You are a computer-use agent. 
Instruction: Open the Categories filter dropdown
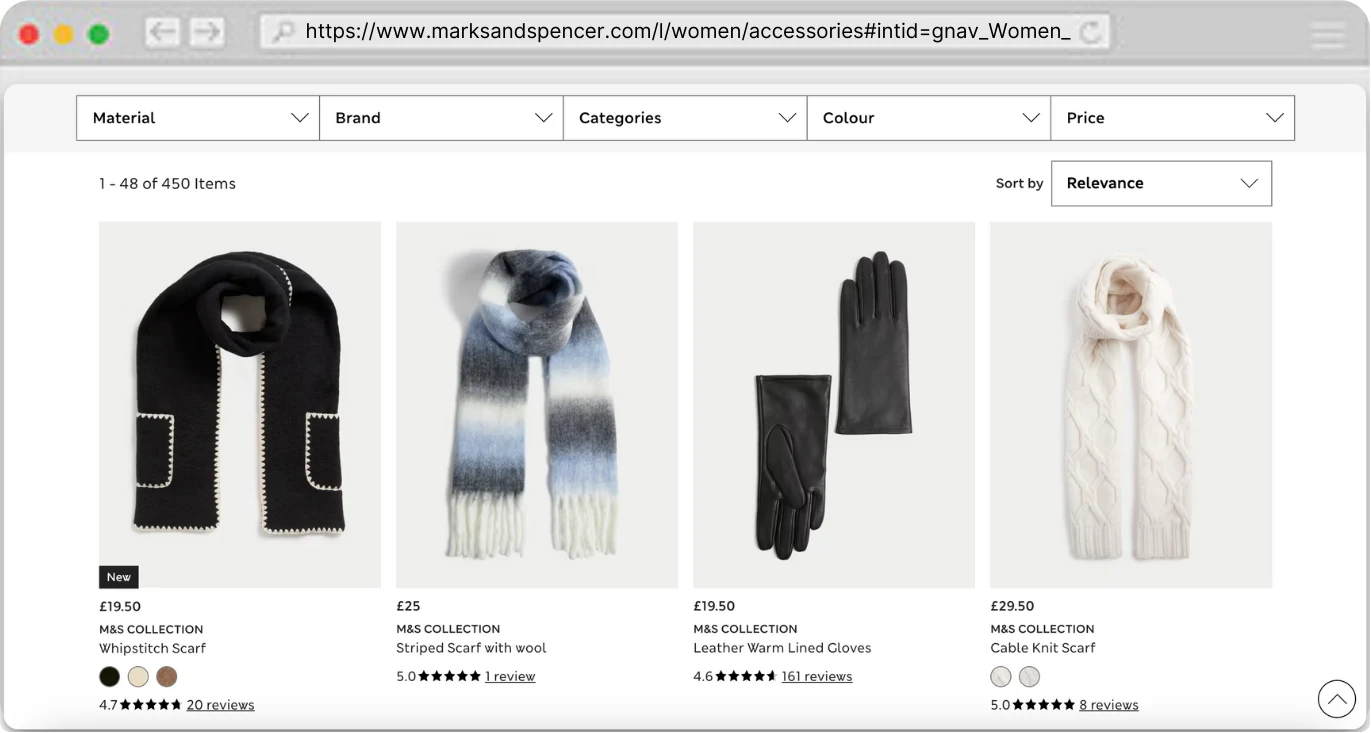point(685,118)
